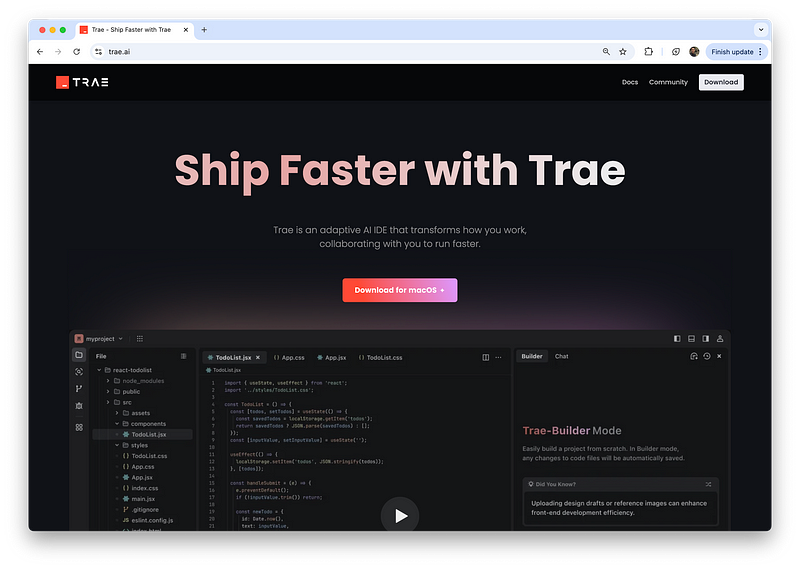Toggle the bottom panel layout icon
The height and width of the screenshot is (569, 800).
coord(691,338)
